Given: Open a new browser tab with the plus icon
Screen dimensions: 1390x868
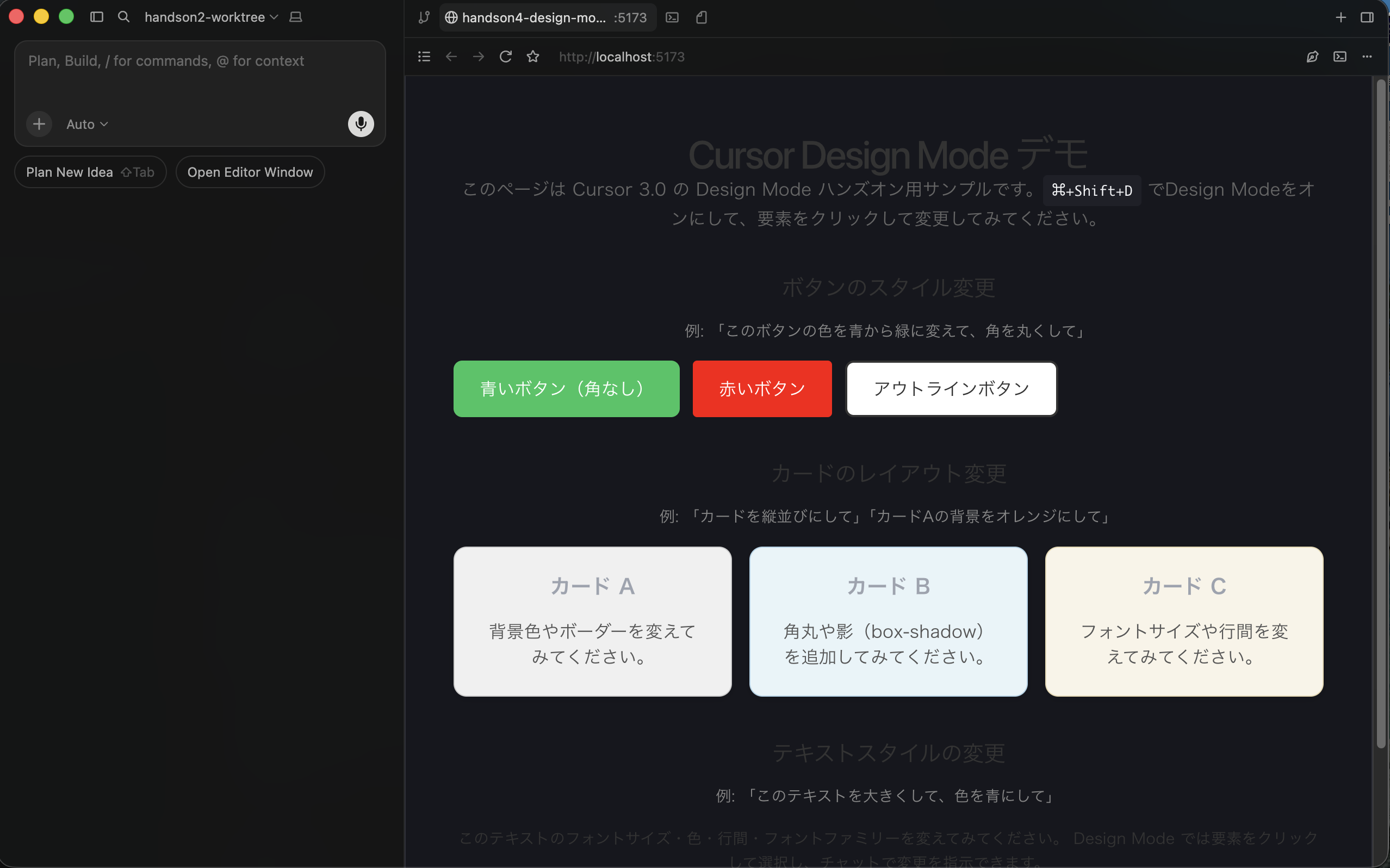Looking at the screenshot, I should click(x=1341, y=17).
